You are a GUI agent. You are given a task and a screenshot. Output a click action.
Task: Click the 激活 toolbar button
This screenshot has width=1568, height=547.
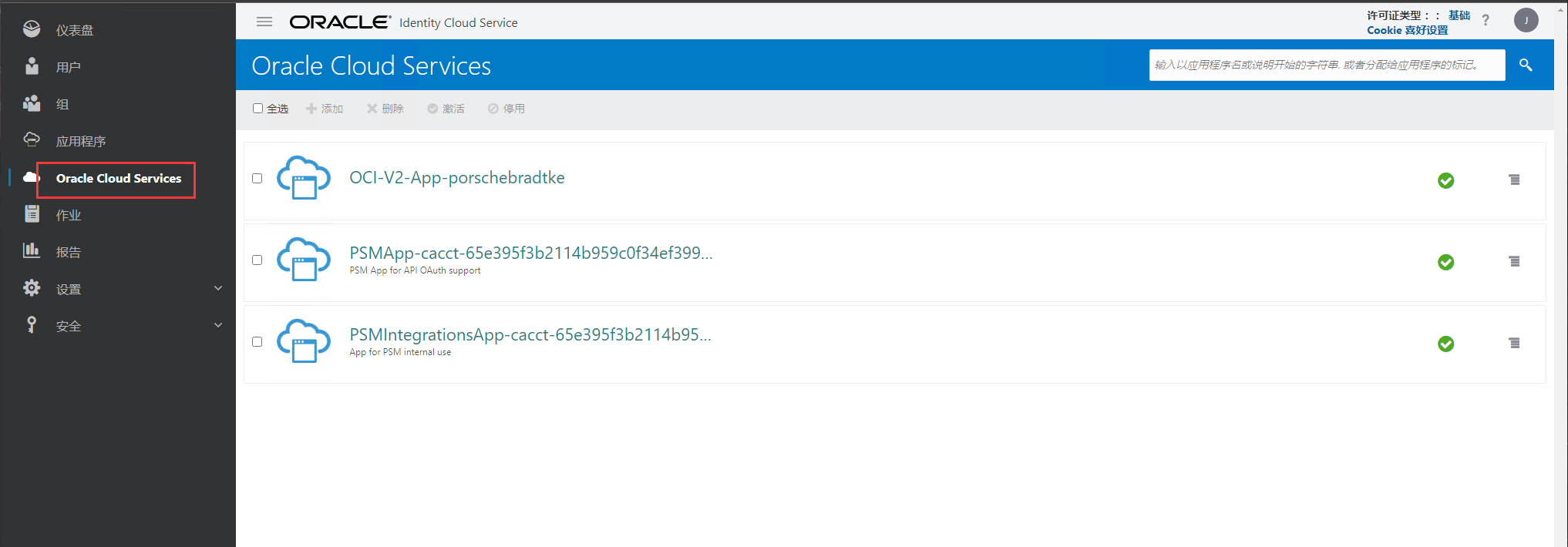(446, 109)
